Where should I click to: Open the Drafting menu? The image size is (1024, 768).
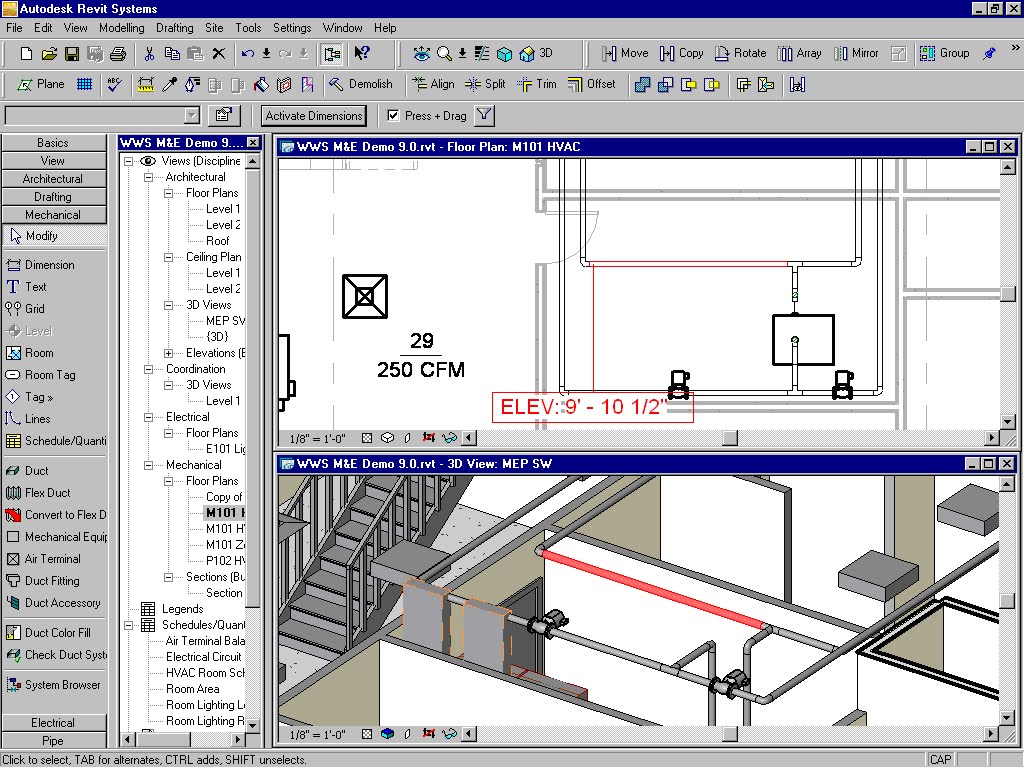tap(174, 28)
